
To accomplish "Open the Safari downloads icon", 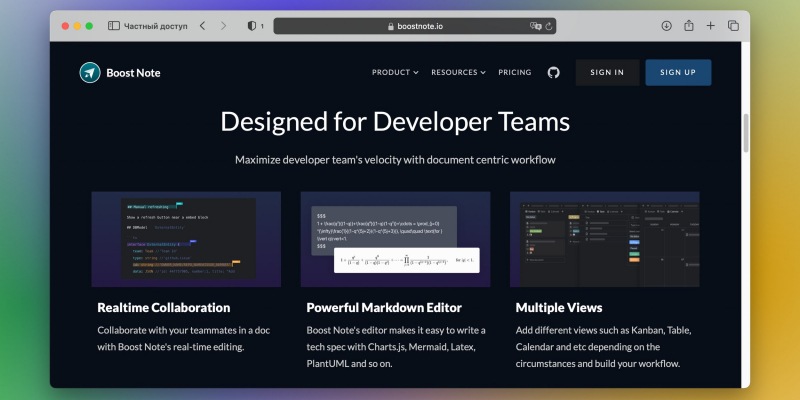I will 666,26.
